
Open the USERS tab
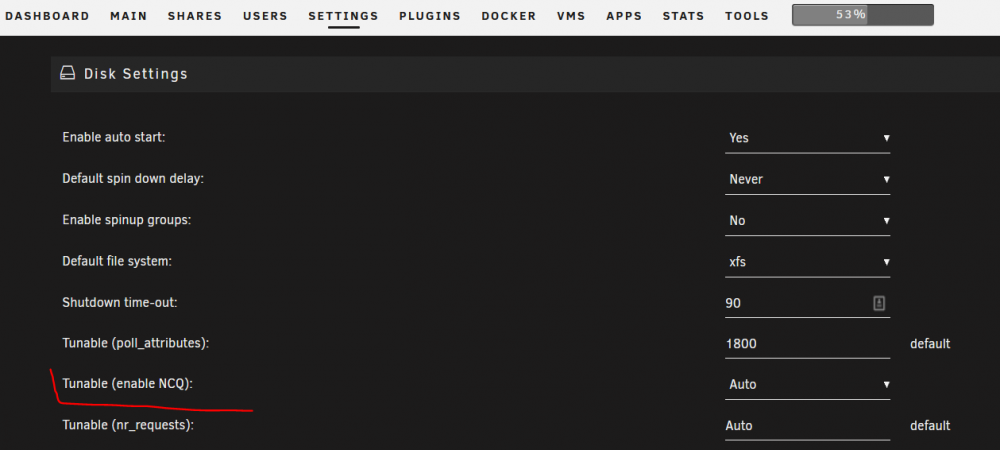tap(265, 17)
